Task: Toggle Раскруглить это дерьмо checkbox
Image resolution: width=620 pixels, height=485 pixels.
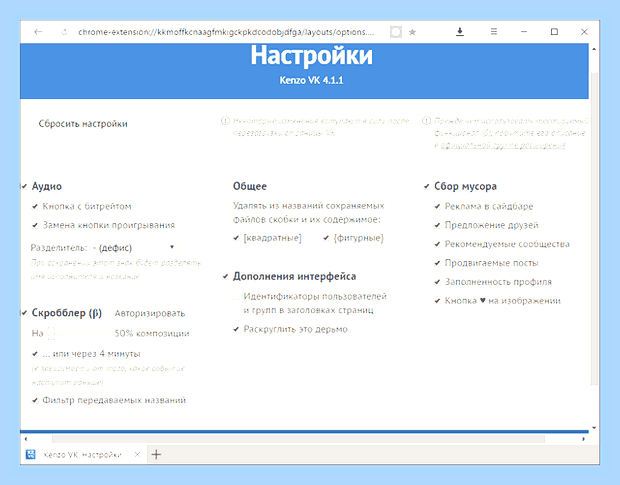Action: (x=236, y=329)
